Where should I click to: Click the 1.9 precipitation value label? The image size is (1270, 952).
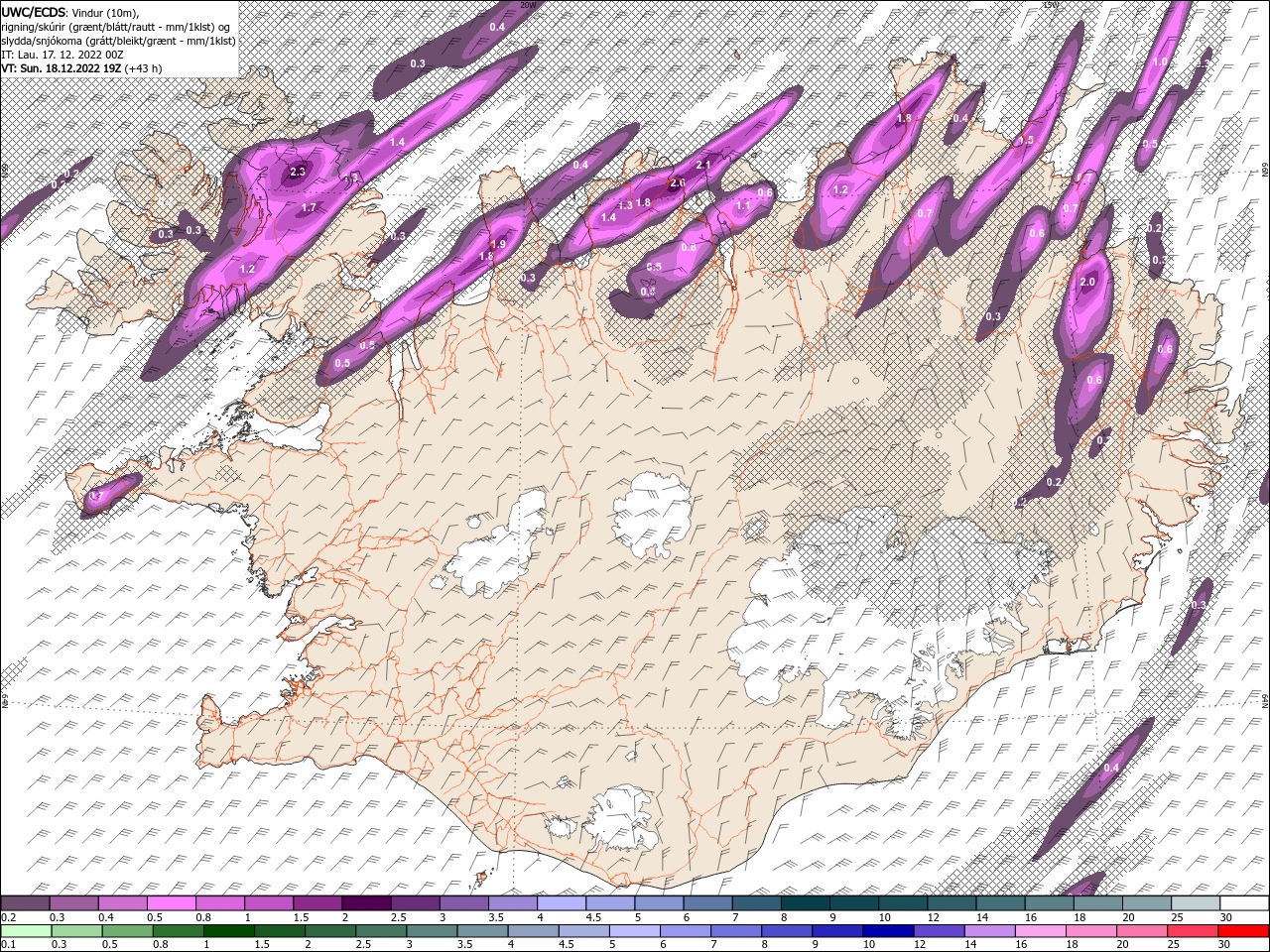click(x=499, y=244)
